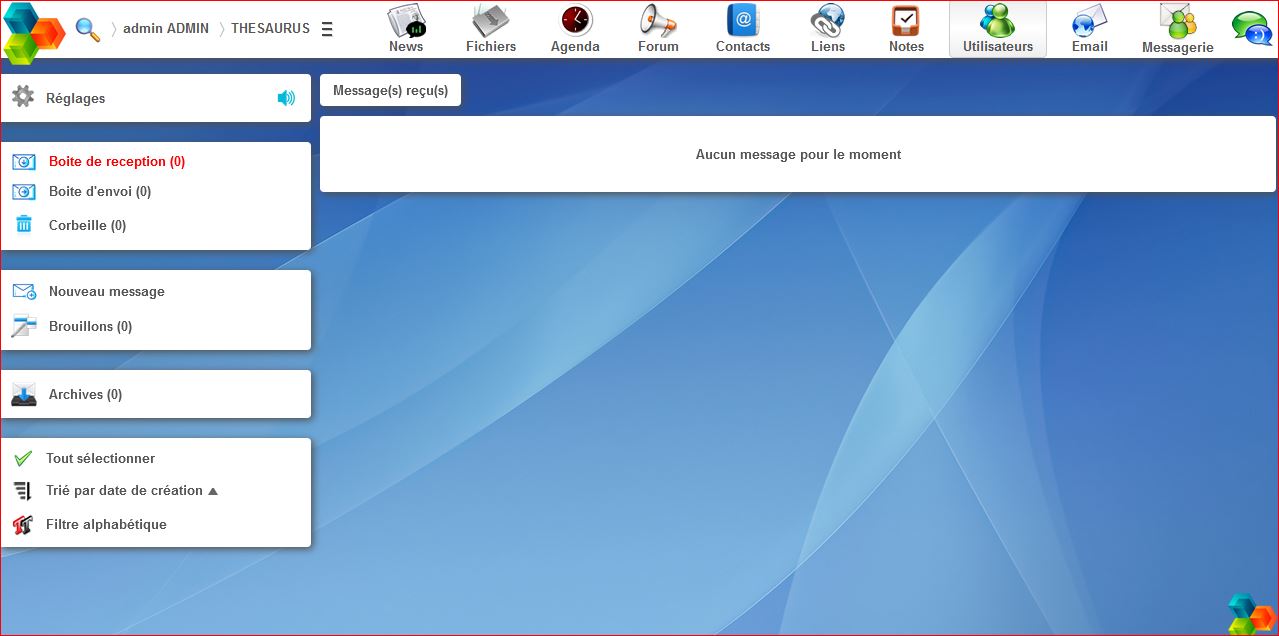Viewport: 1279px width, 636px height.
Task: Open the News module
Action: (405, 28)
